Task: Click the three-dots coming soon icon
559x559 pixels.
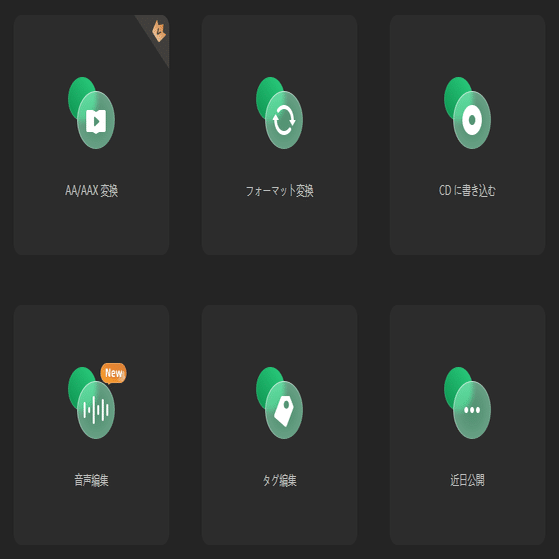Action: coord(467,403)
